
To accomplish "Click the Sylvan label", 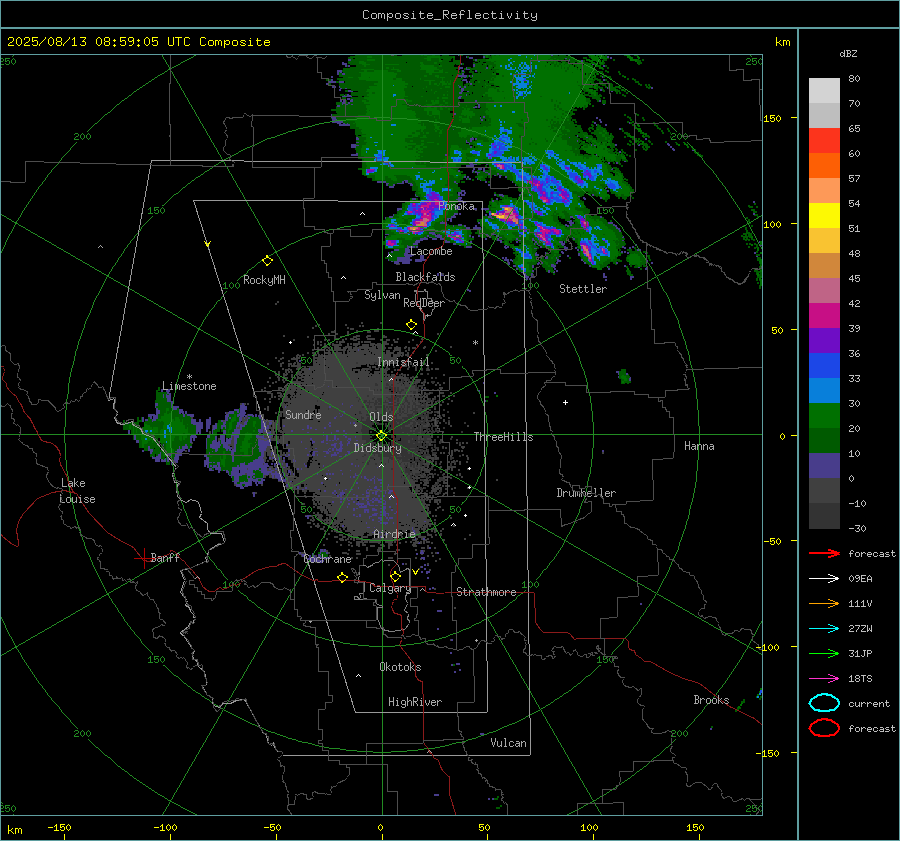I will coord(382,295).
